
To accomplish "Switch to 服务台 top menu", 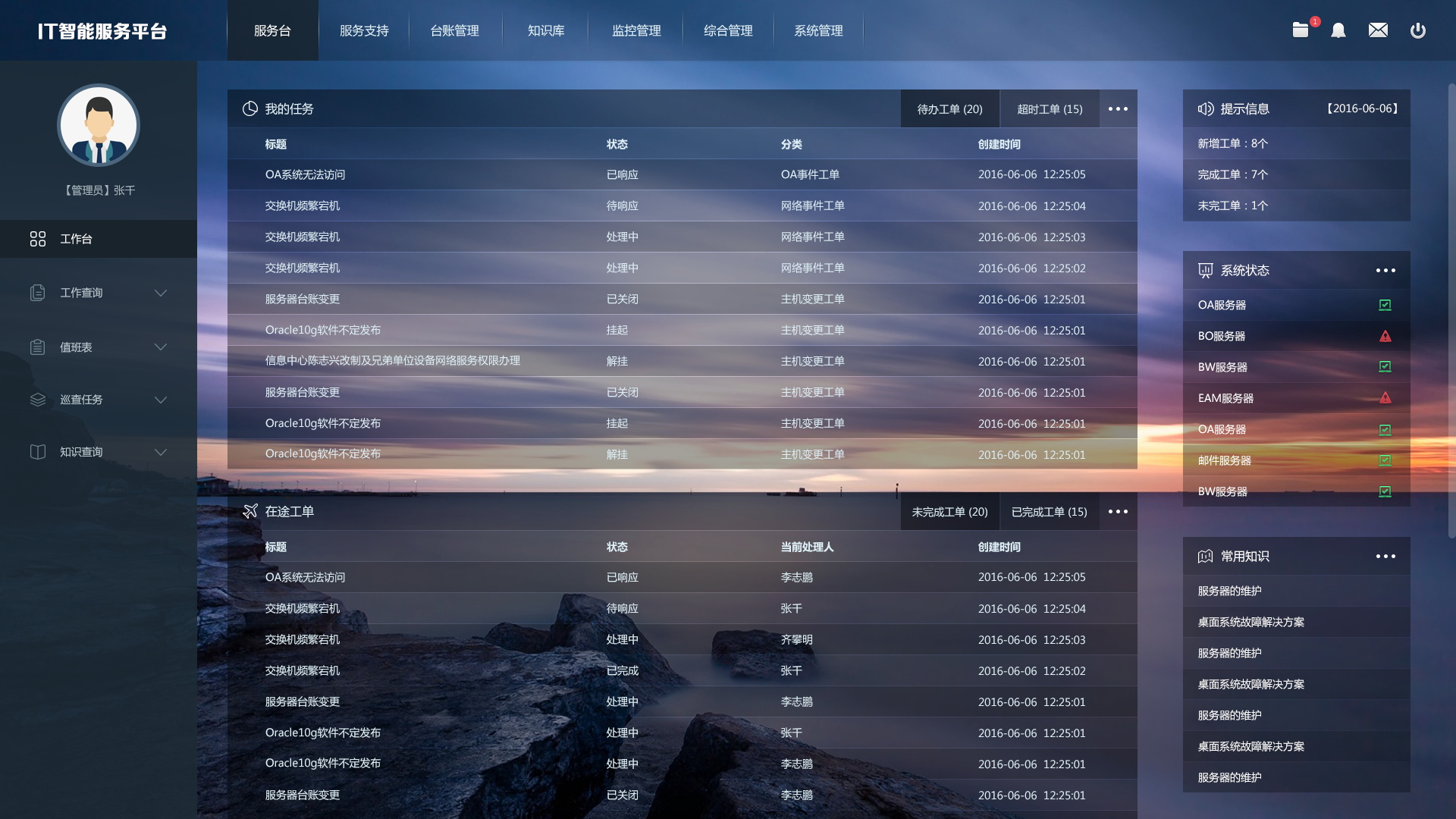I will point(273,30).
